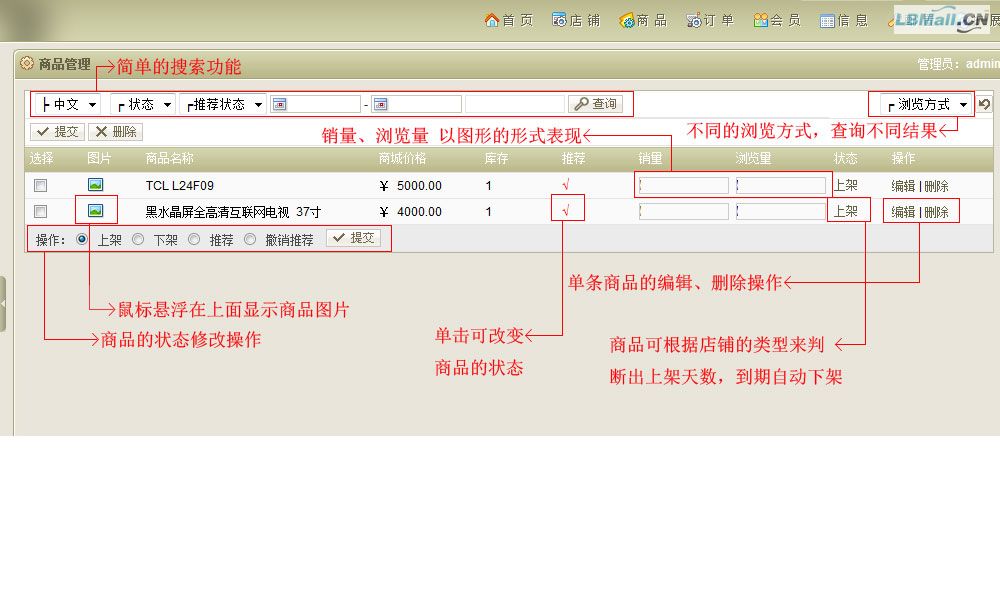
Task: Expand the left sidebar collapse handle
Action: point(3,304)
